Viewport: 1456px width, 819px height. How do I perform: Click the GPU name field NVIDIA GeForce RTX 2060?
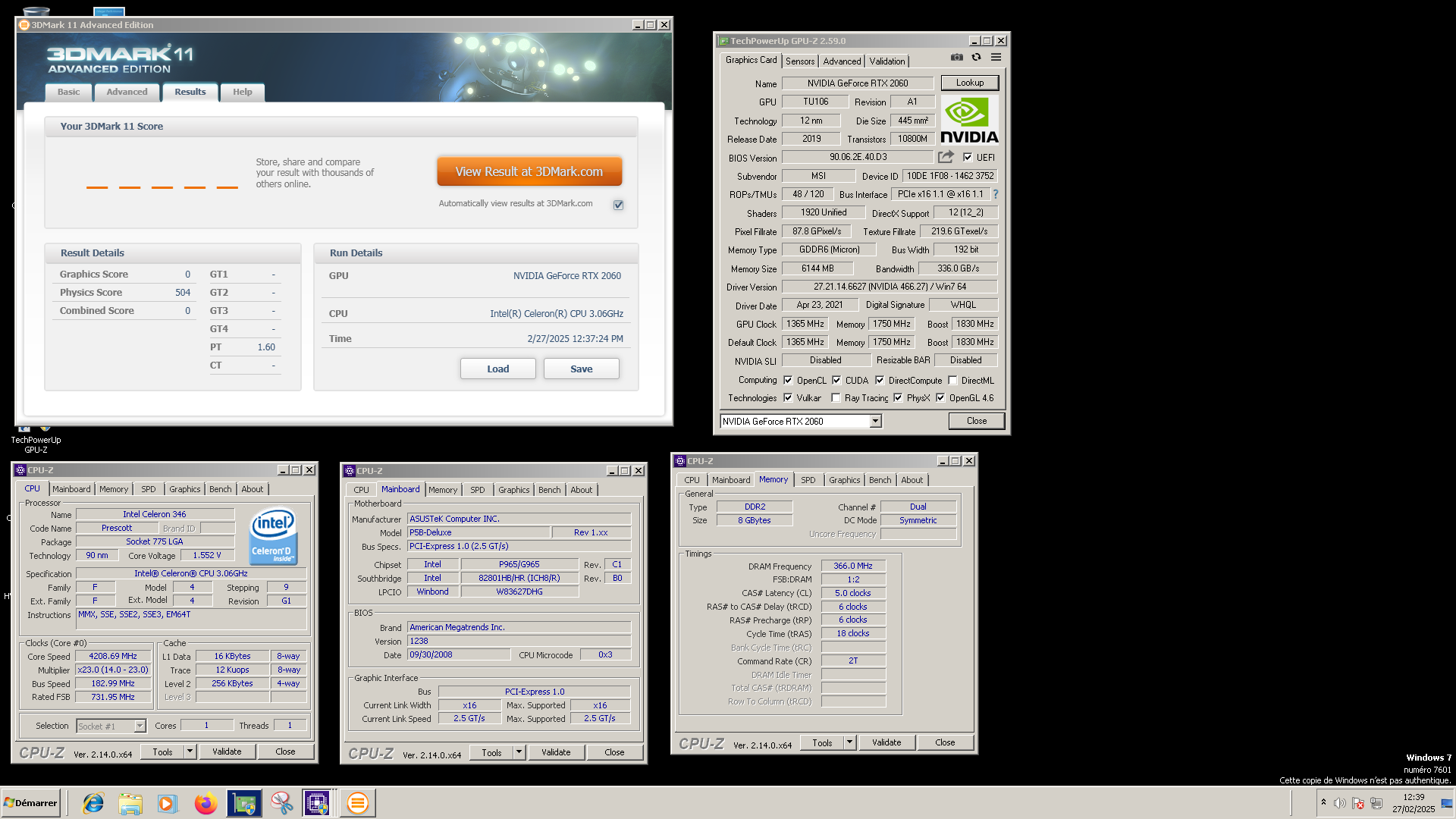coord(858,83)
